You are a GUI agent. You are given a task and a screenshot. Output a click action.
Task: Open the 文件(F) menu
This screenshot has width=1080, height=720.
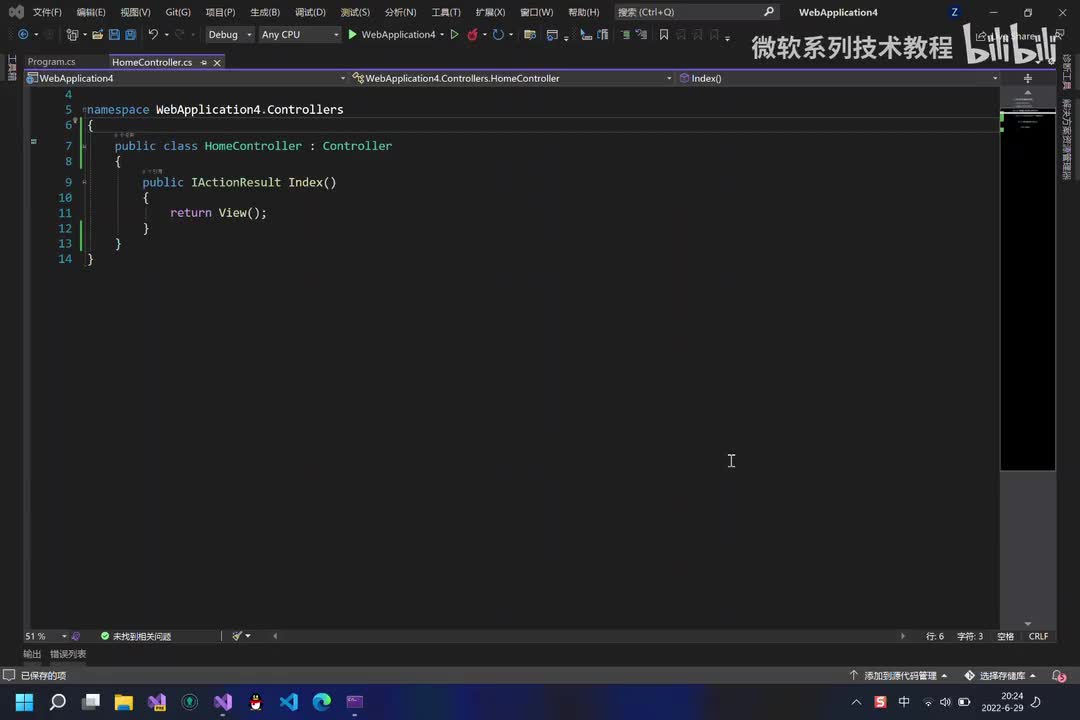(x=47, y=12)
